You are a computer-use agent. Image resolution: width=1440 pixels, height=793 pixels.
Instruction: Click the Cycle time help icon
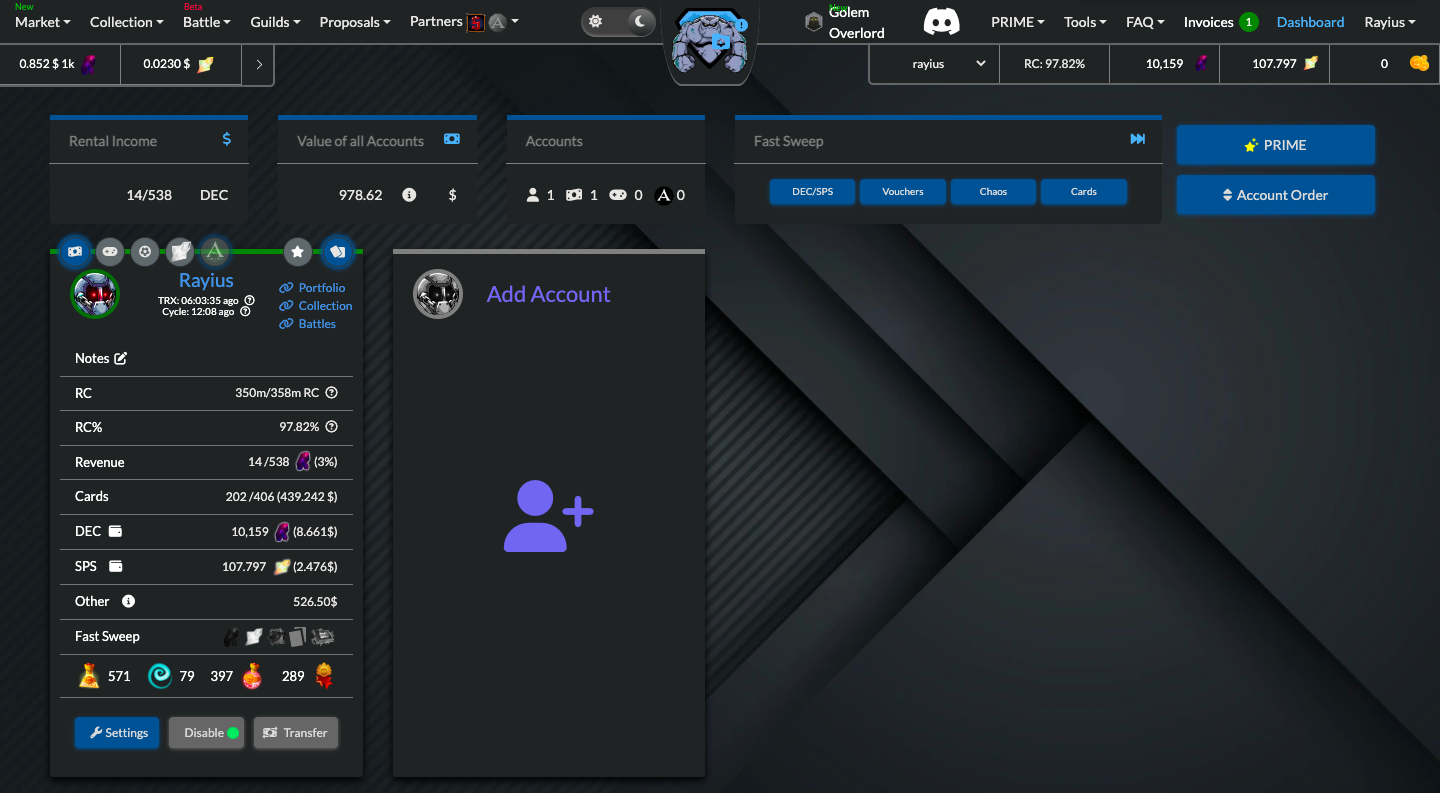245,312
